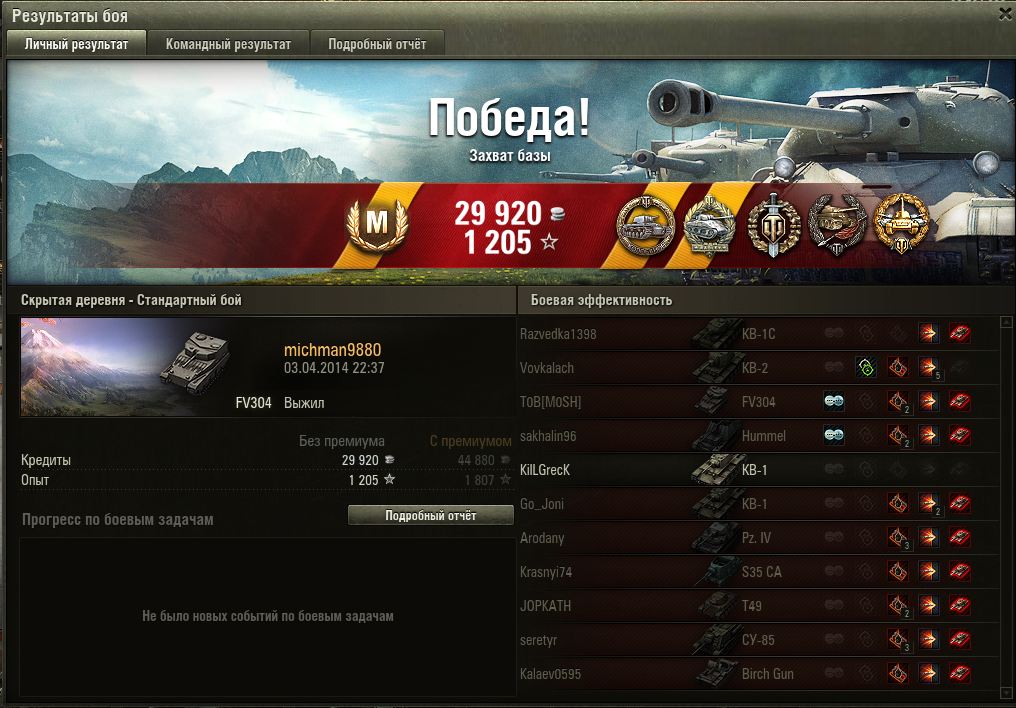This screenshot has height=708, width=1016.
Task: Click the assist icon in the T0B[M0SH] row
Action: [833, 402]
